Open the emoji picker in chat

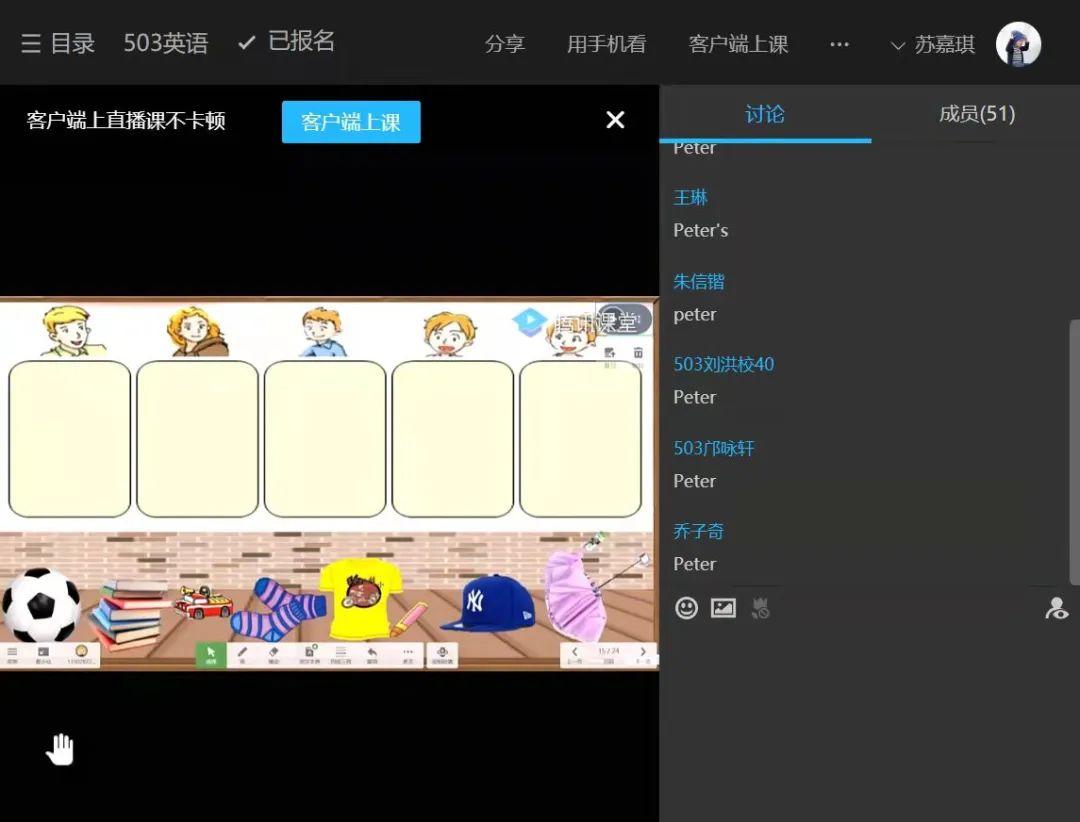tap(686, 607)
